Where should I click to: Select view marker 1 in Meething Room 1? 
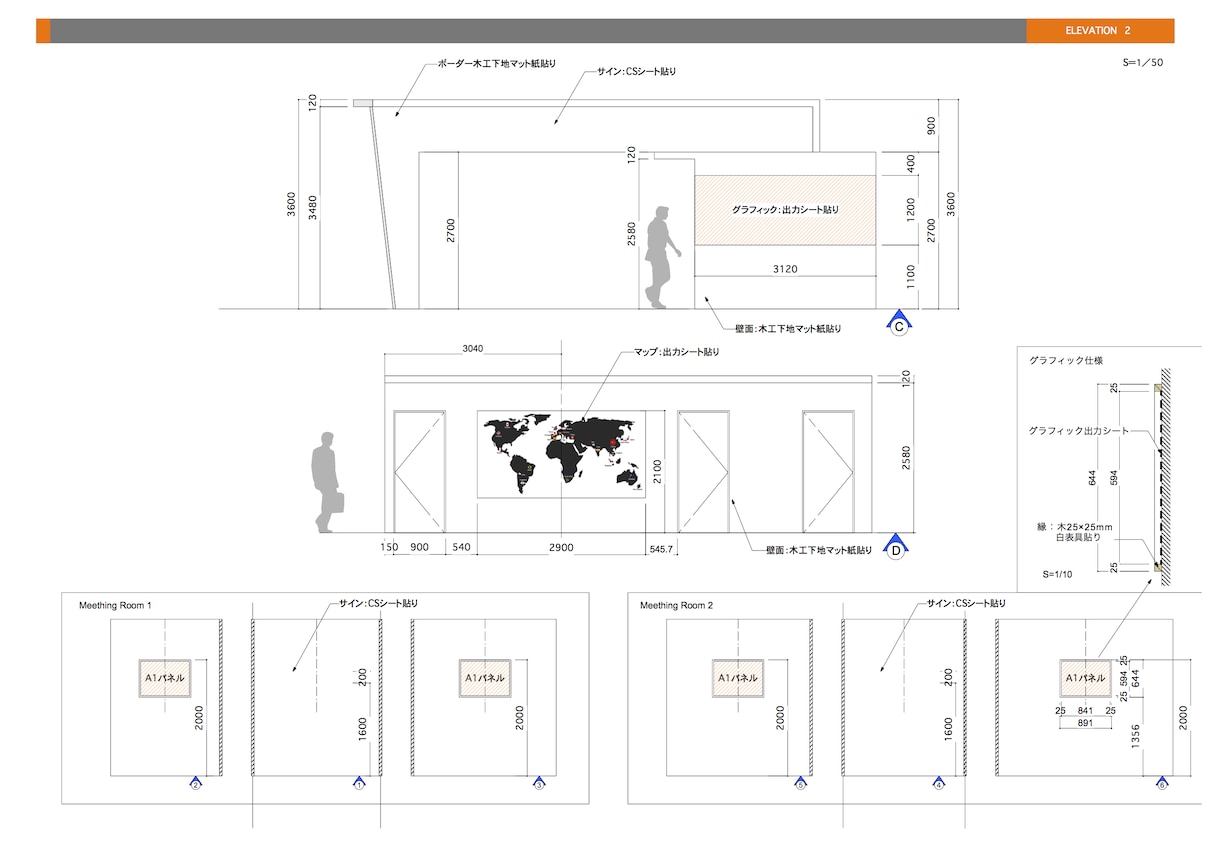358,785
